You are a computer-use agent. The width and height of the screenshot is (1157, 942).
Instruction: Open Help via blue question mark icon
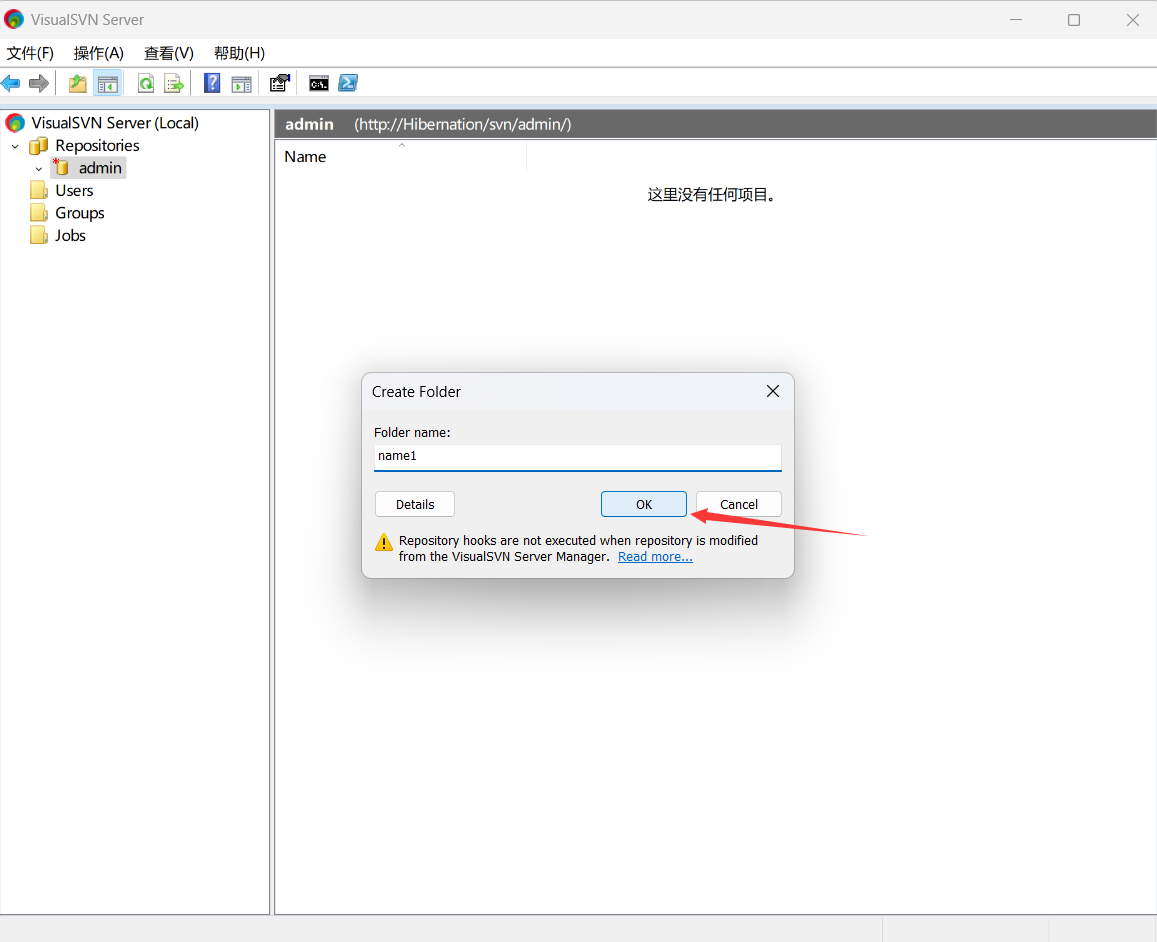coord(212,83)
